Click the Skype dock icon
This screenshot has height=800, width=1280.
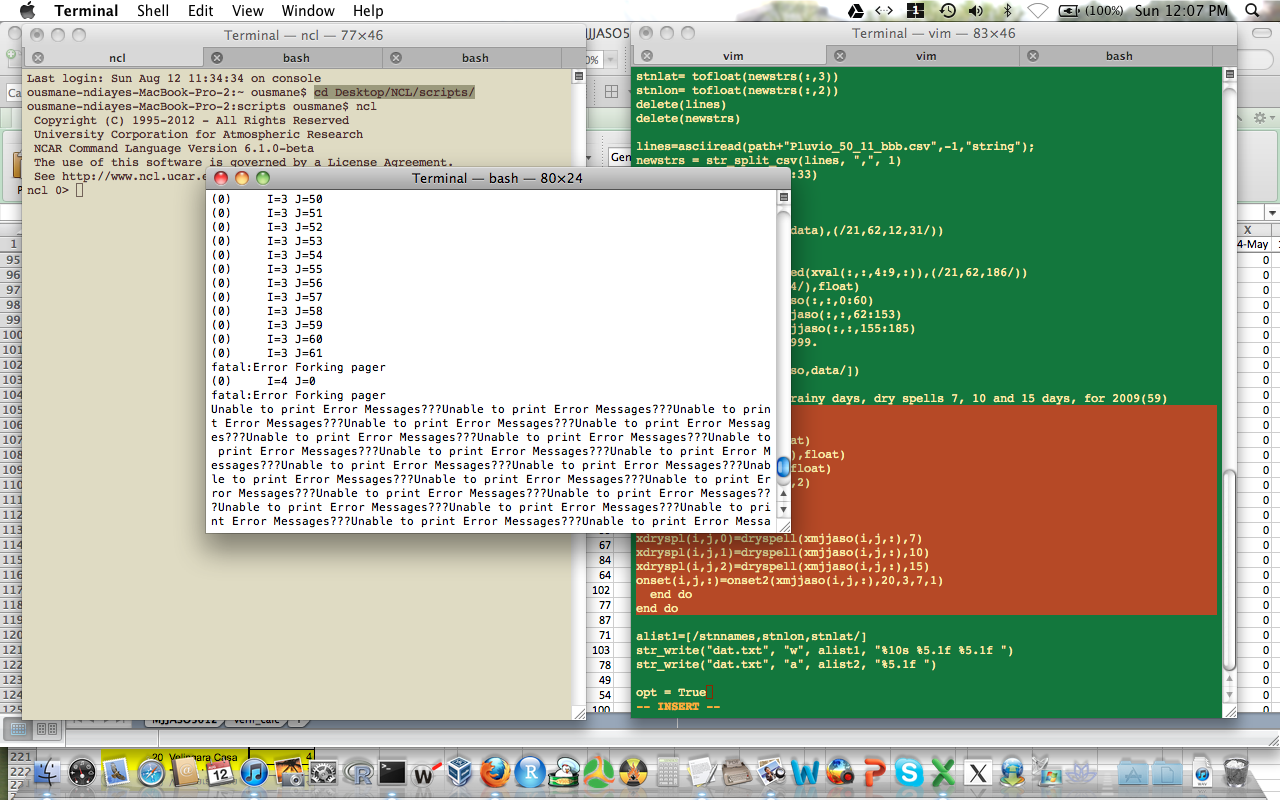[x=909, y=773]
